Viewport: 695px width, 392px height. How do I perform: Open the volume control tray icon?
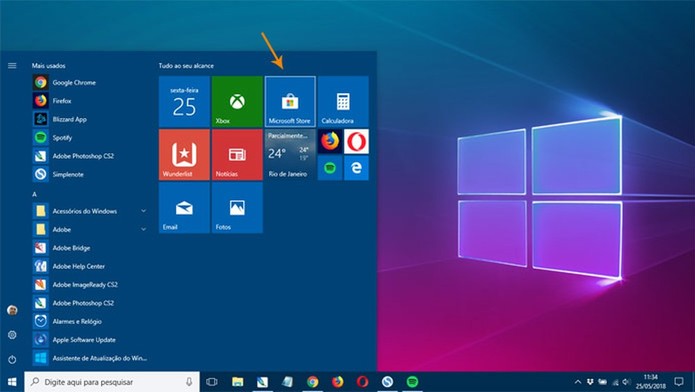coord(626,382)
